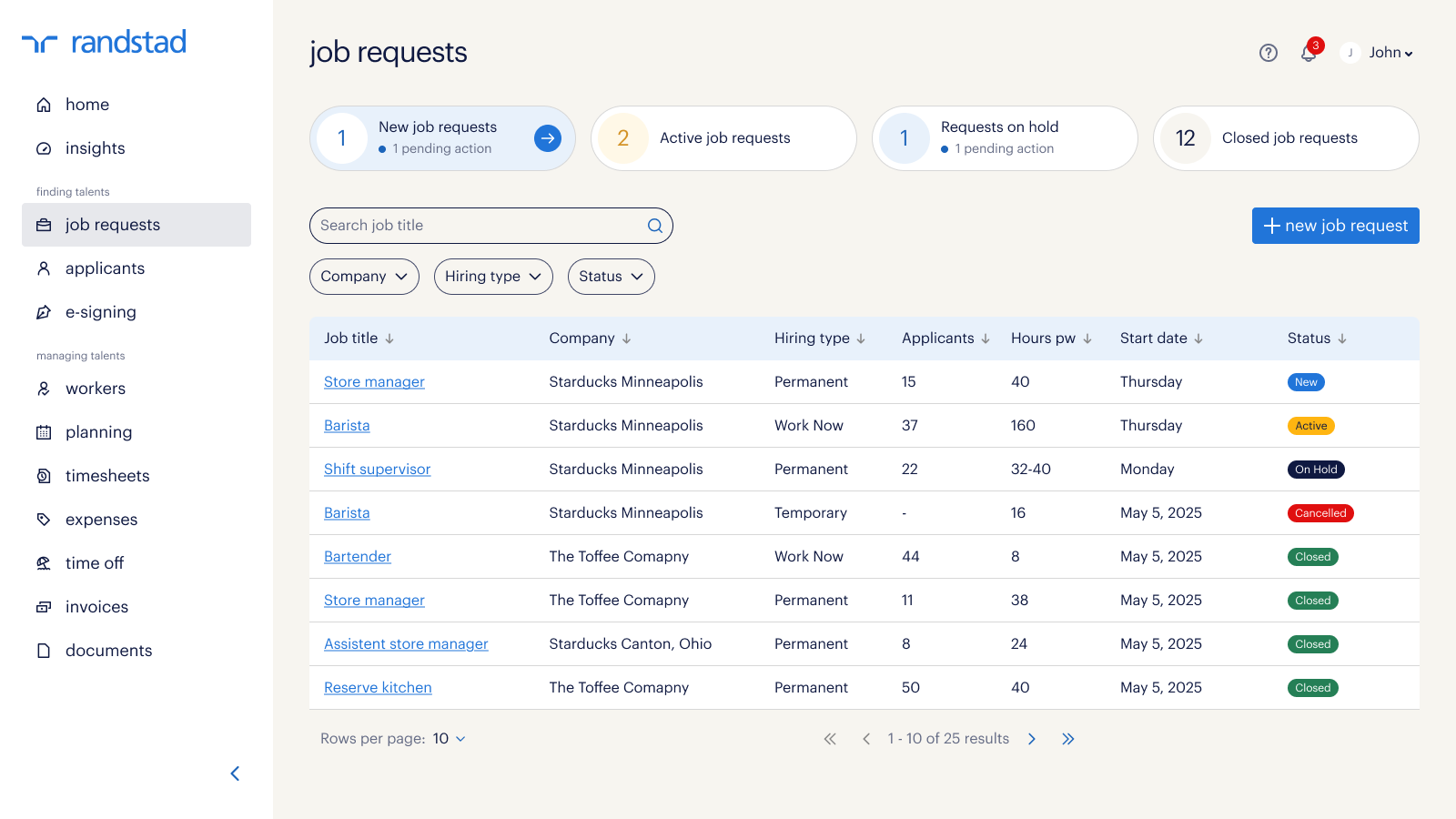This screenshot has height=819, width=1456.
Task: Open the Store manager link at Starducks Minneapolis
Action: tap(374, 382)
